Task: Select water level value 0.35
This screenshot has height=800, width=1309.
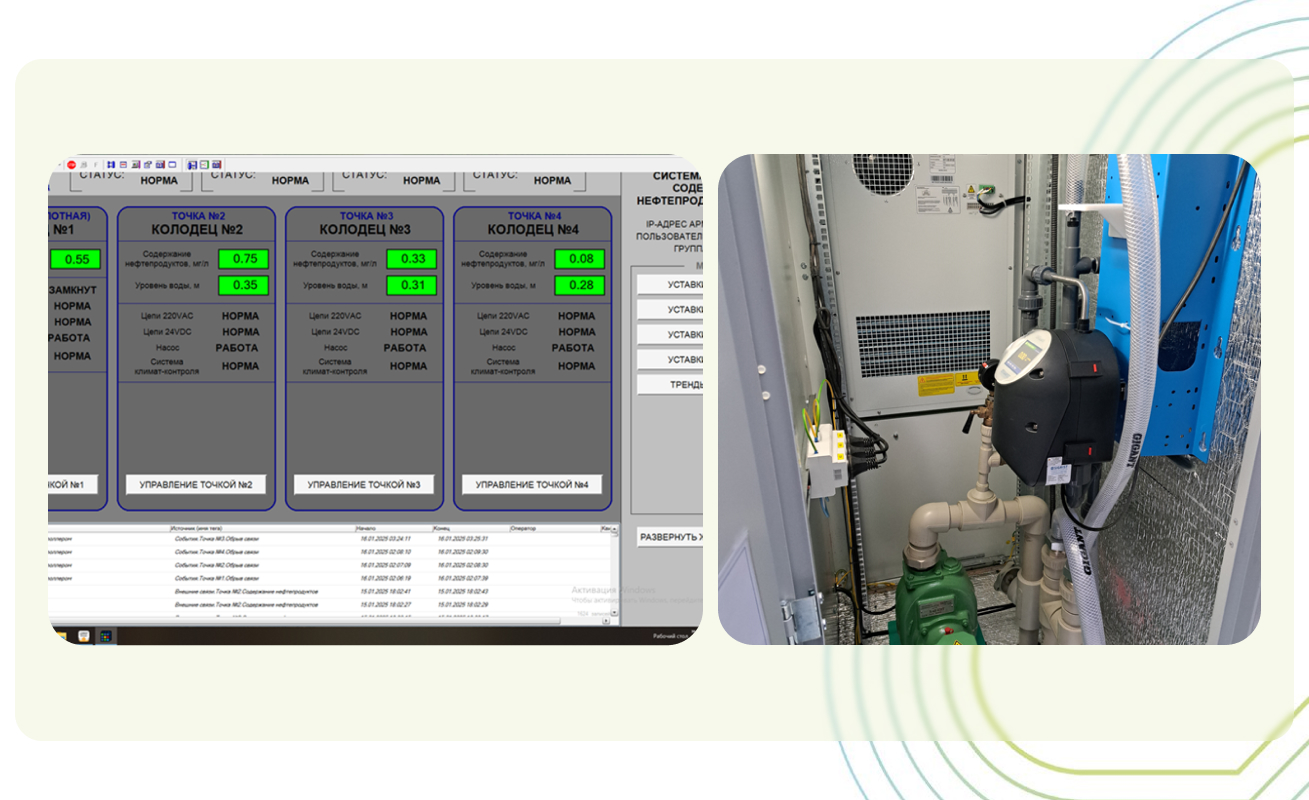Action: point(244,285)
